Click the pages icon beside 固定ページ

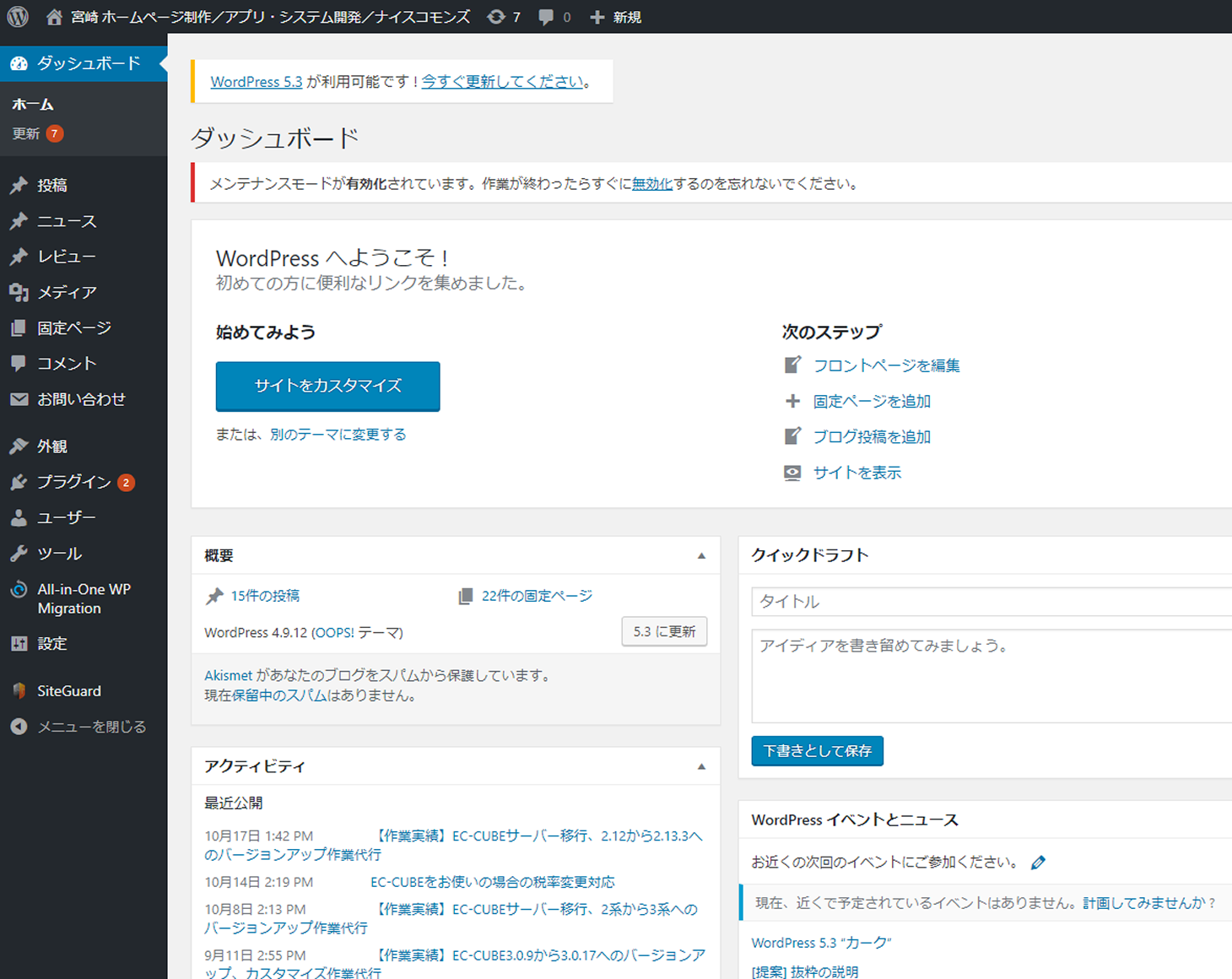pyautogui.click(x=19, y=327)
